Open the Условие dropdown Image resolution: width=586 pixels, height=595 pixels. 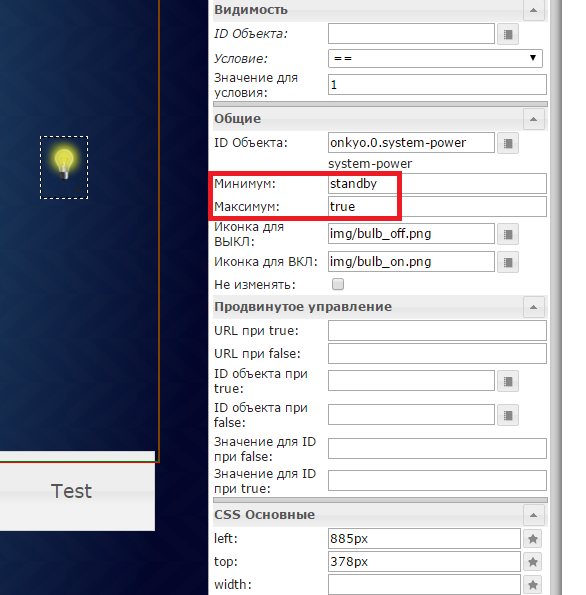coord(435,58)
